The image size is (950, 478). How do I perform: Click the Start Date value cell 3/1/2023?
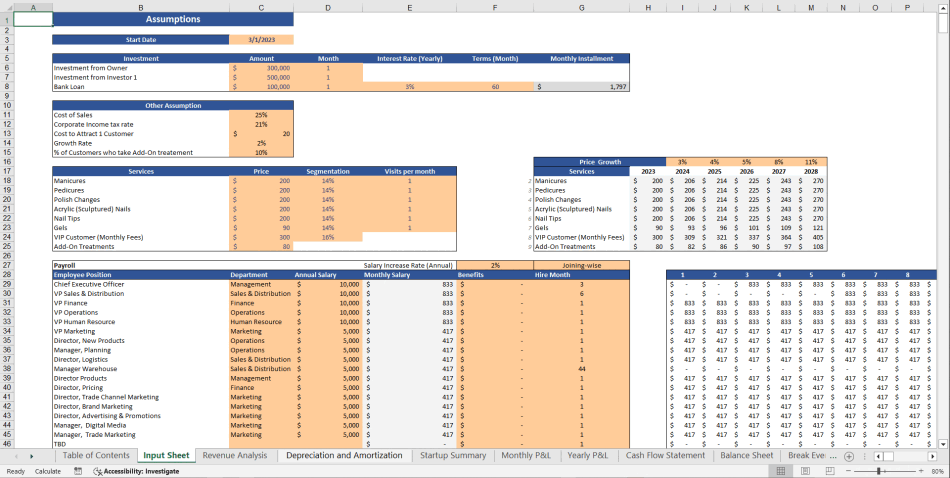click(x=261, y=40)
